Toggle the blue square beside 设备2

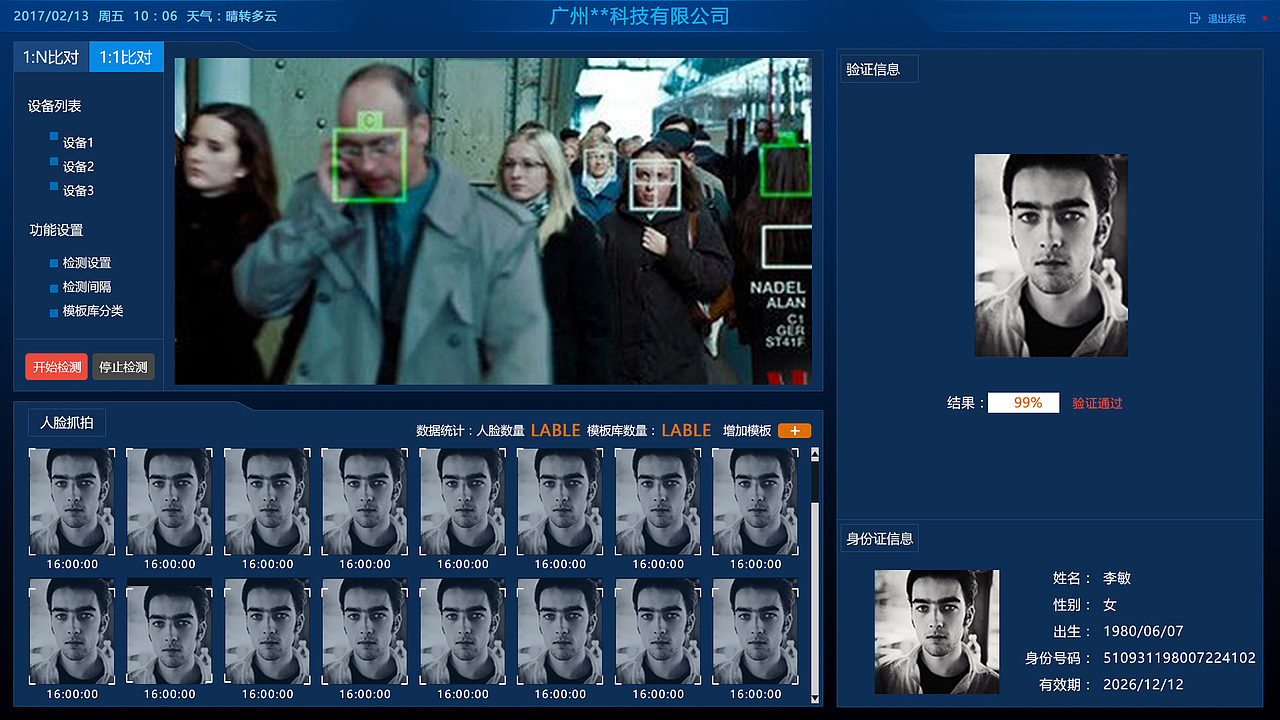(54, 161)
